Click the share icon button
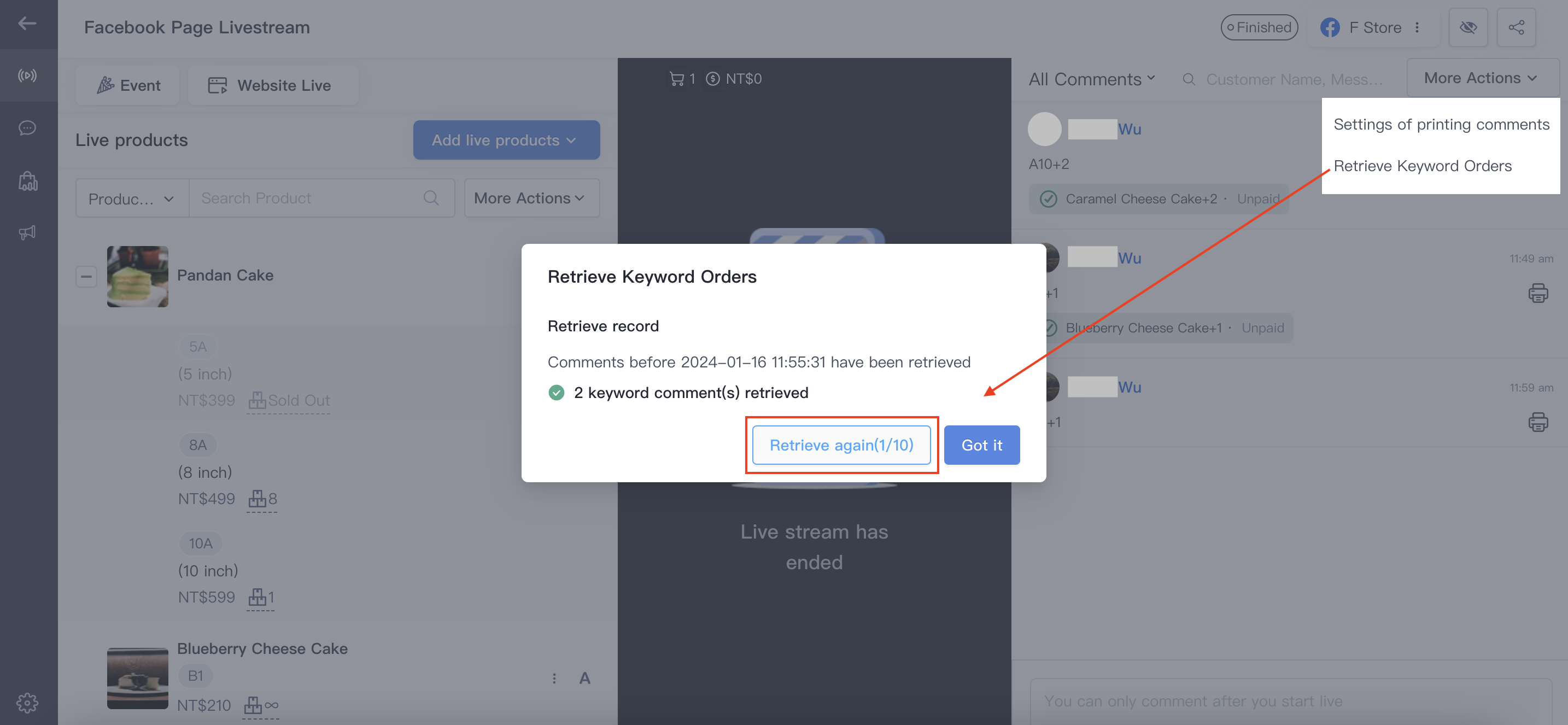This screenshot has height=725, width=1568. 1516,27
